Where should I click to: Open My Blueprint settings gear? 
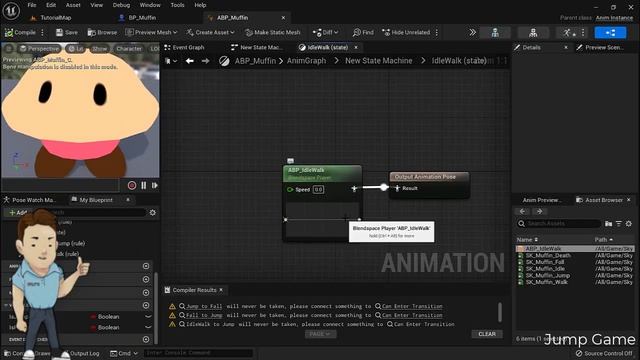(x=153, y=213)
